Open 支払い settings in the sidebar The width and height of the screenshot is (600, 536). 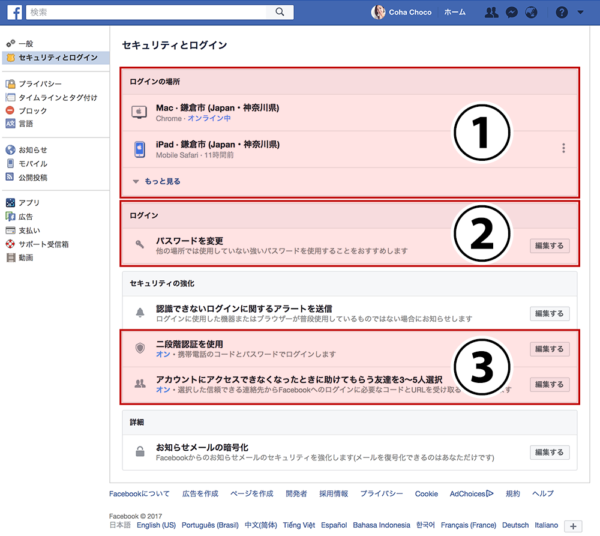[x=29, y=230]
